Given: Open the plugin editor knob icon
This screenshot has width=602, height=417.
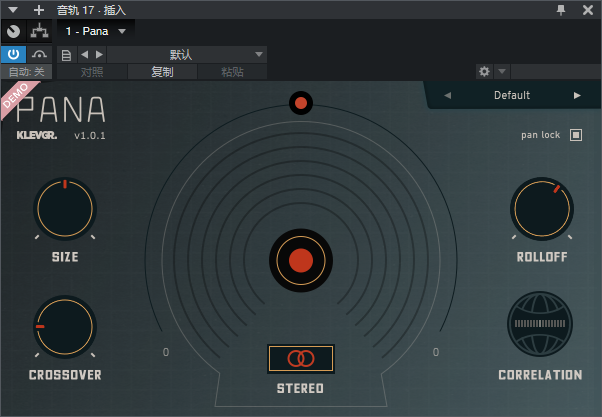Looking at the screenshot, I should pyautogui.click(x=13, y=31).
